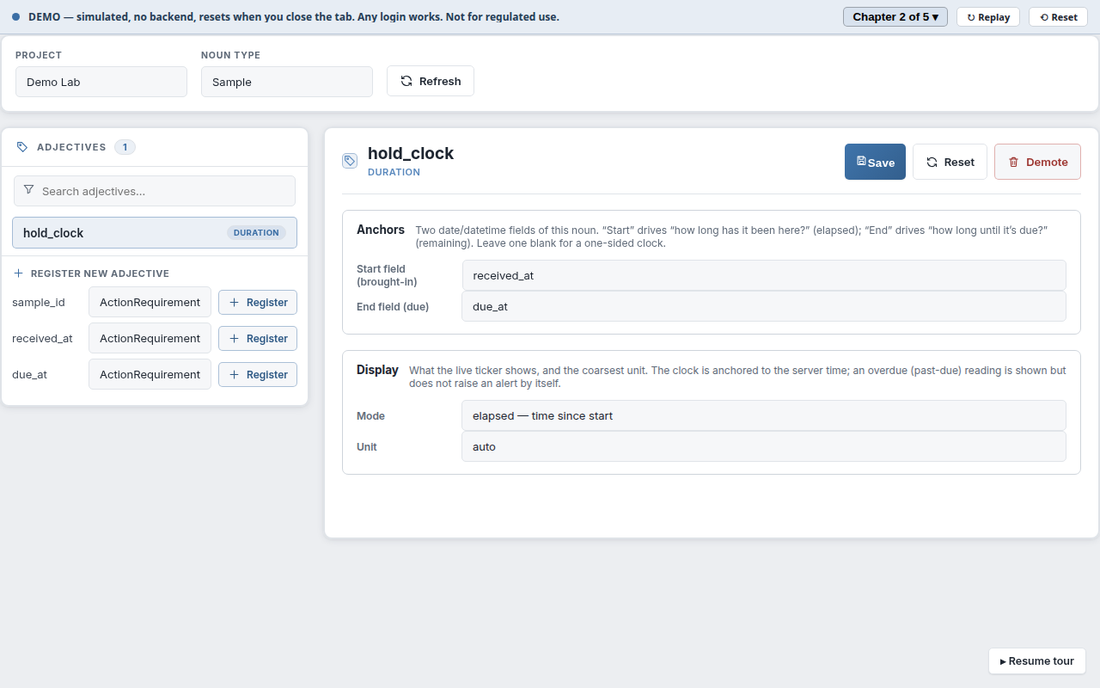This screenshot has height=688, width=1100.
Task: Click the Refresh button
Action: click(x=430, y=81)
